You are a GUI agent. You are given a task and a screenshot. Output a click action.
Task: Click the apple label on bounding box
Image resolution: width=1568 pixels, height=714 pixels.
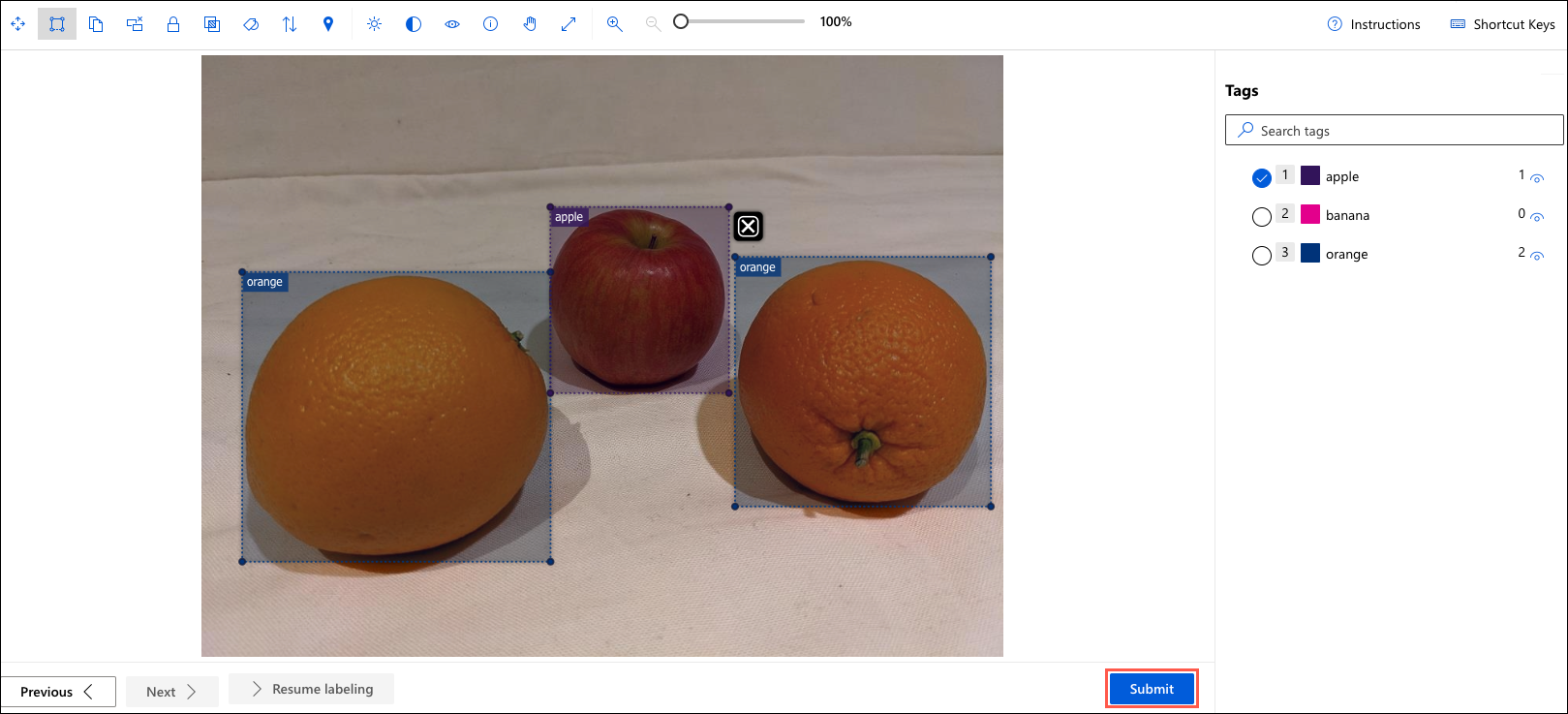pos(569,217)
